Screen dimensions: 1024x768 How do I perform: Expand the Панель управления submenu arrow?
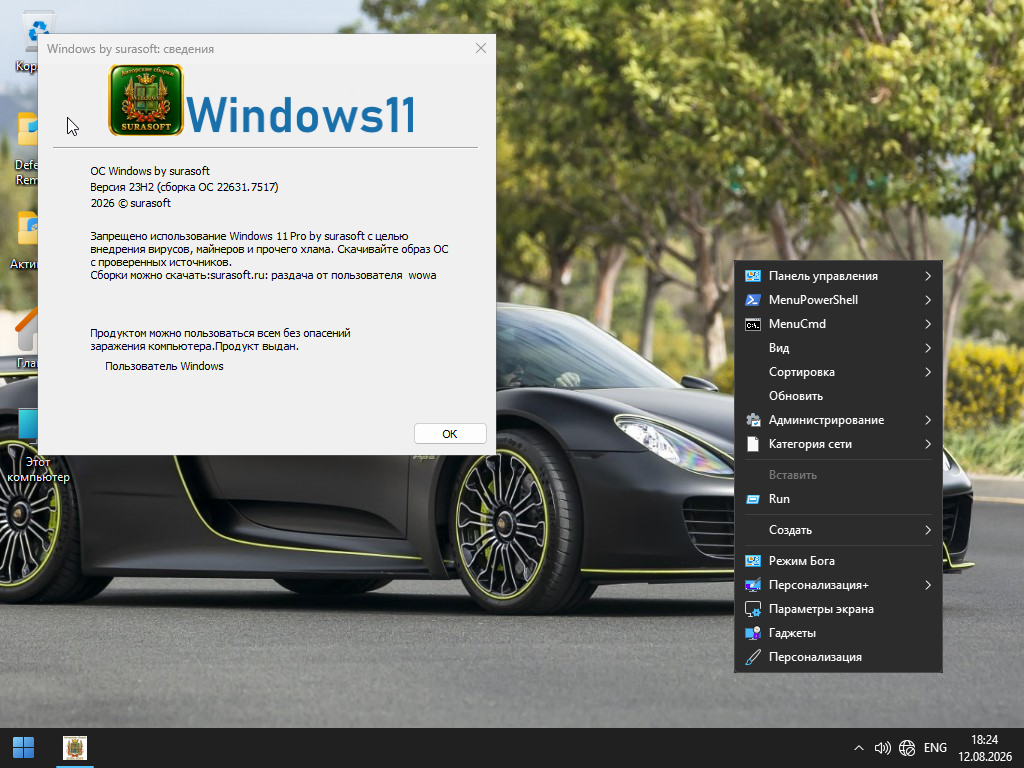(x=928, y=276)
